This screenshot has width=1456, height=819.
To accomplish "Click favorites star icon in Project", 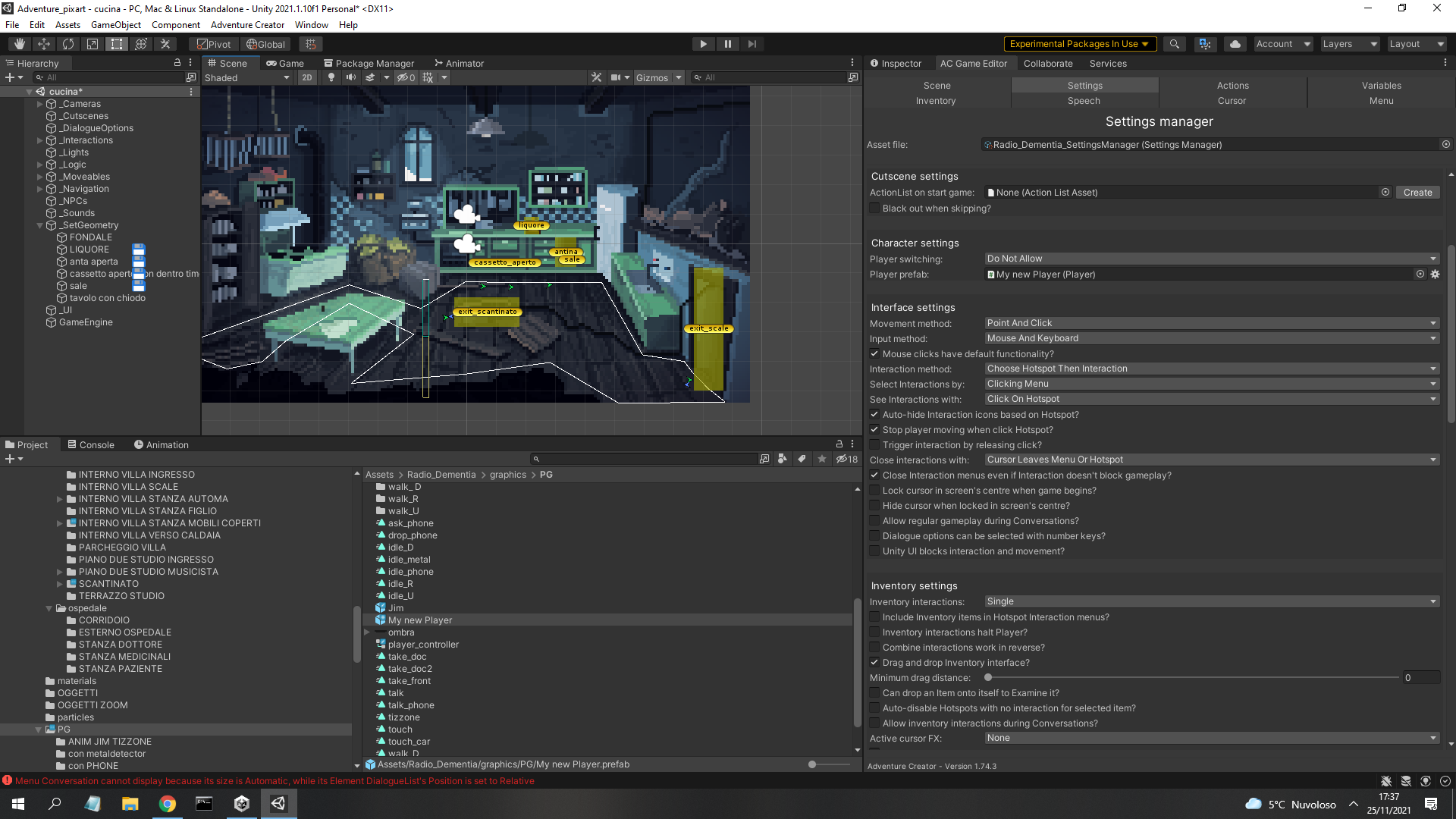I will pyautogui.click(x=822, y=459).
